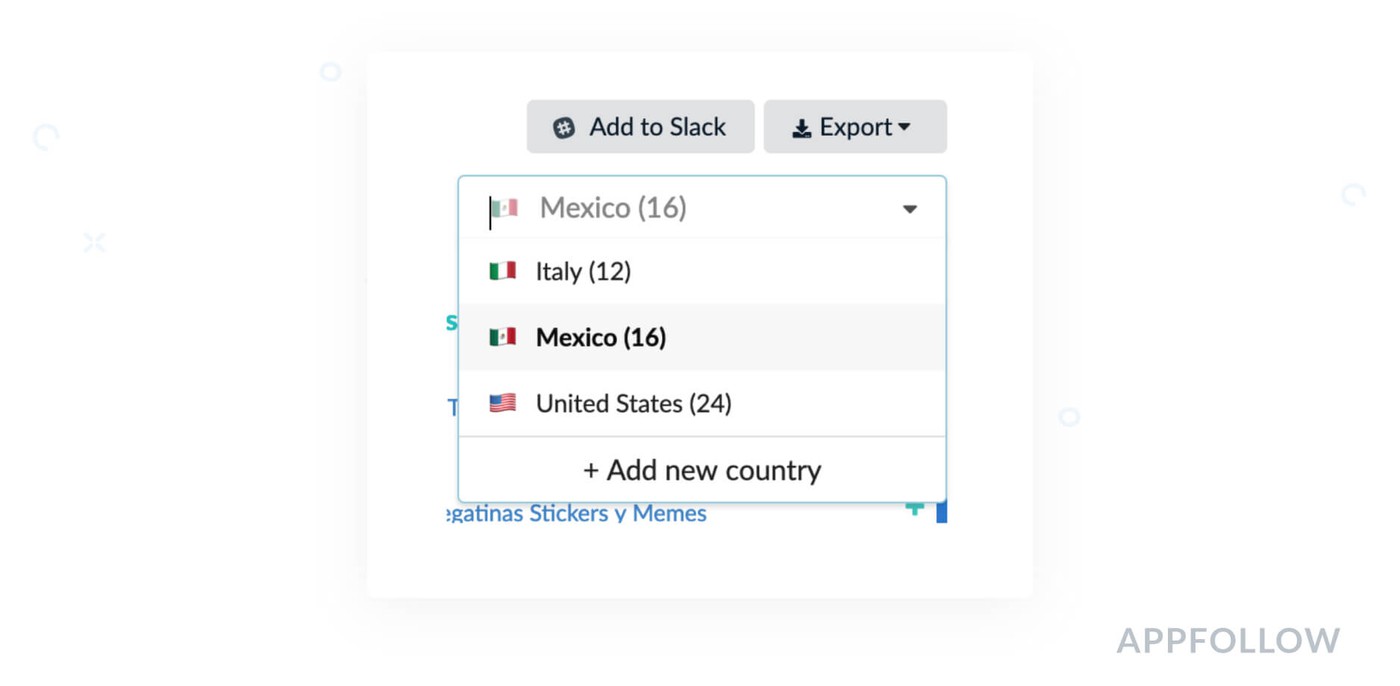The width and height of the screenshot is (1400, 686).
Task: Click the AppFollow watermark logo
Action: click(1227, 641)
